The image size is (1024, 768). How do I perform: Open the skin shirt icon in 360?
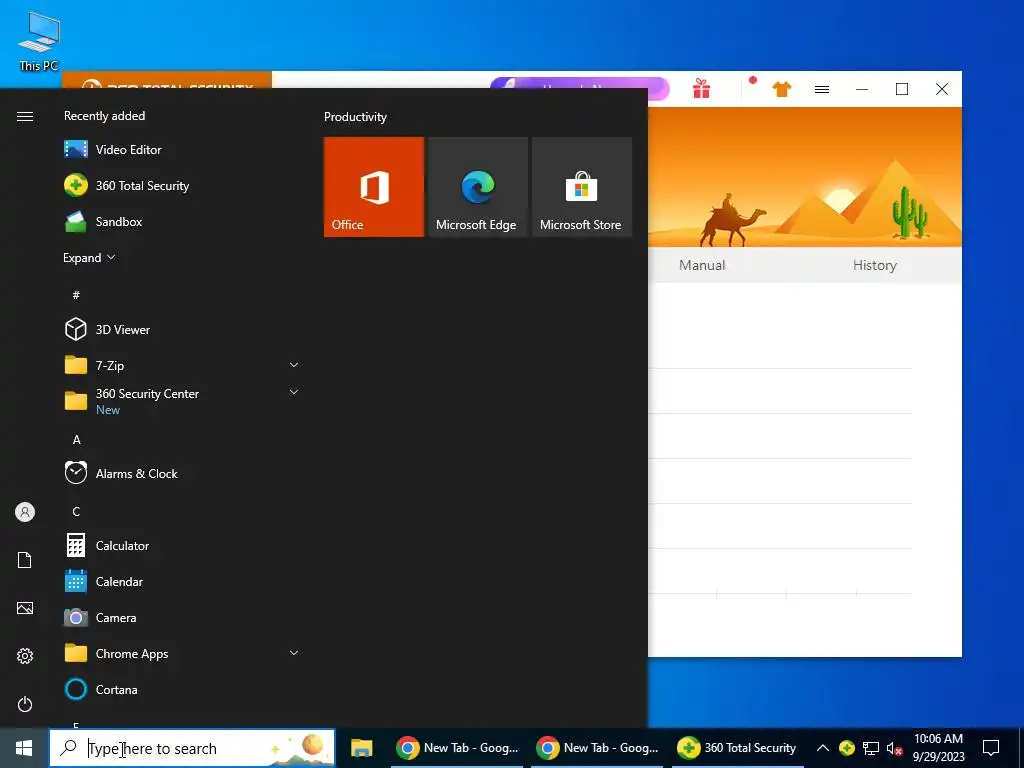[x=782, y=89]
